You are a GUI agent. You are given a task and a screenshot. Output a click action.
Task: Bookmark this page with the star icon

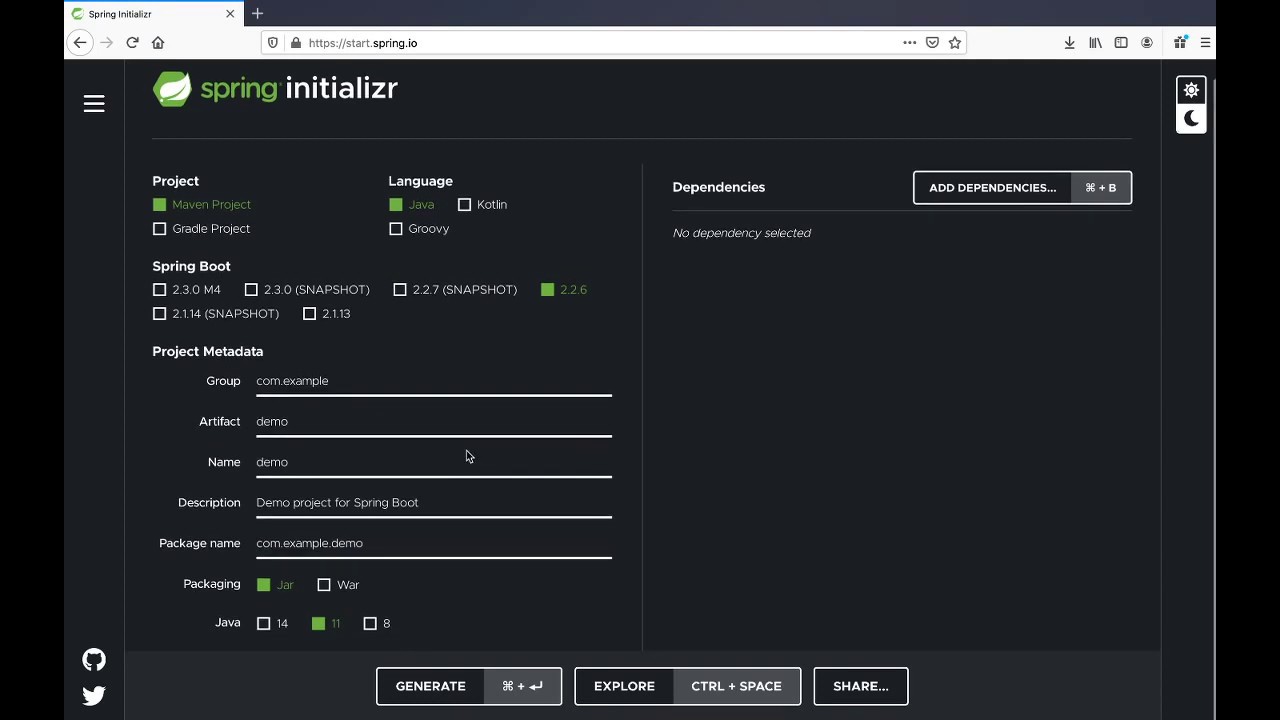pos(955,43)
